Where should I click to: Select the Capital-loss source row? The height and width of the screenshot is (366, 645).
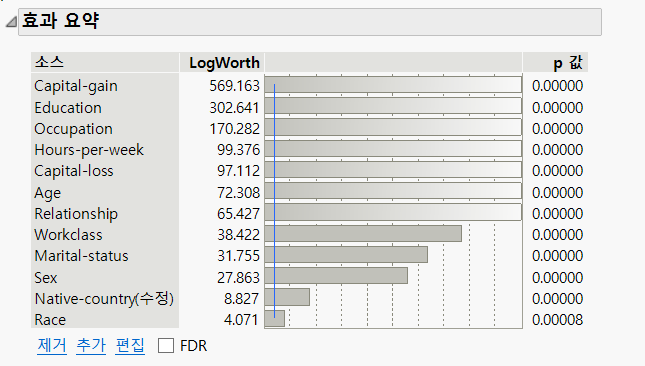coord(105,171)
